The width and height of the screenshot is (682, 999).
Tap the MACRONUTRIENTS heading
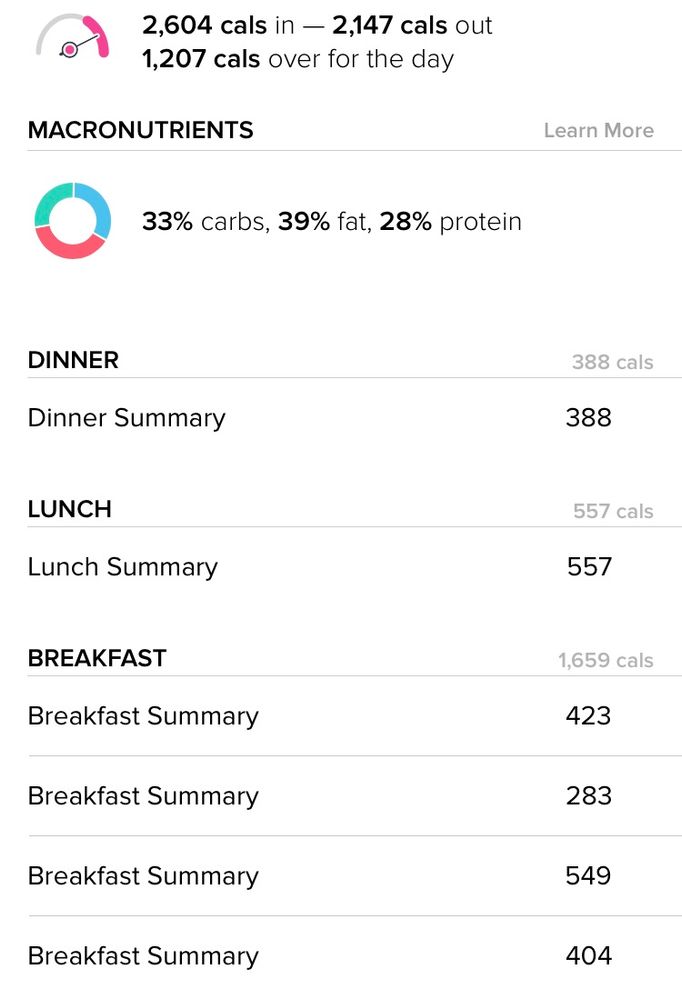[x=140, y=130]
